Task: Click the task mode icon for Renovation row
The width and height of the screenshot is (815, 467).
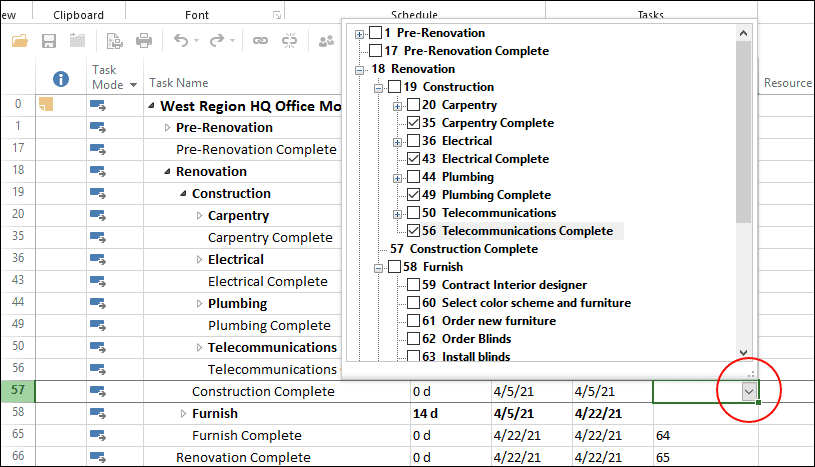Action: (x=98, y=171)
